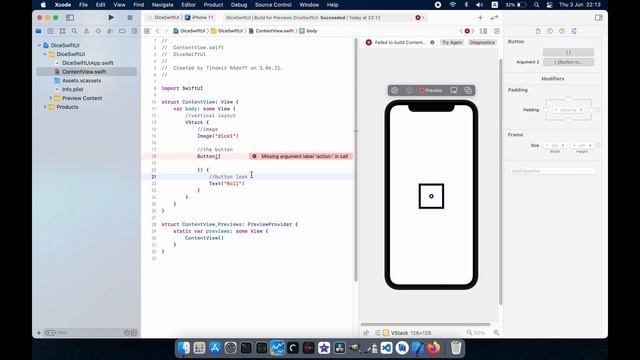Toggle code review with the arrows icon
The image size is (640, 360).
(494, 18)
